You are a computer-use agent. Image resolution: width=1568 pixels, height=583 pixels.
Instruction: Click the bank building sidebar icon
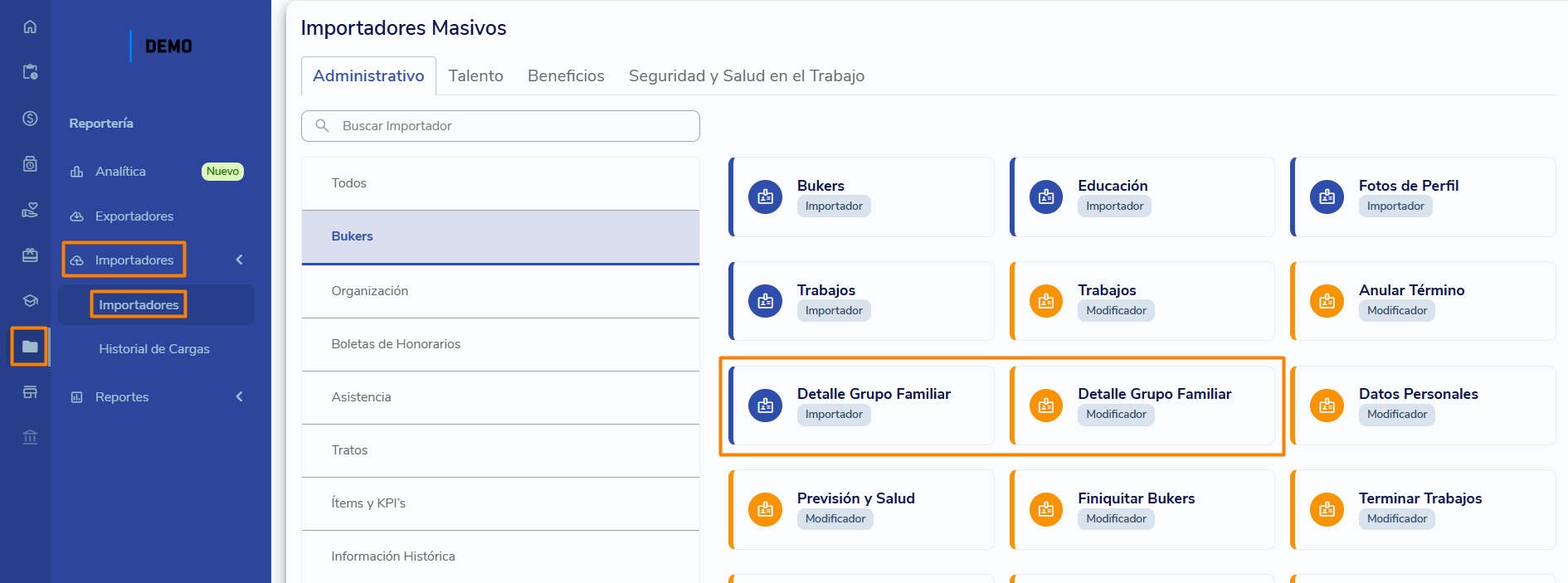tap(30, 437)
